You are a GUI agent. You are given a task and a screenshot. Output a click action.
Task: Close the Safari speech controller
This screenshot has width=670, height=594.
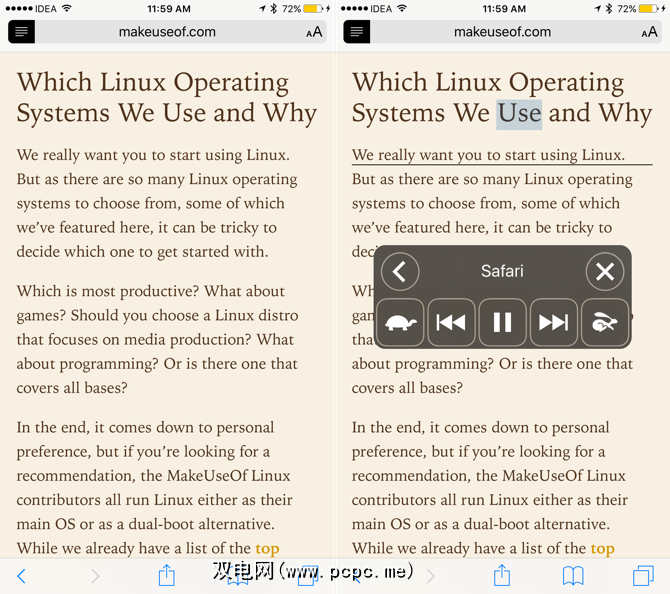pos(604,271)
